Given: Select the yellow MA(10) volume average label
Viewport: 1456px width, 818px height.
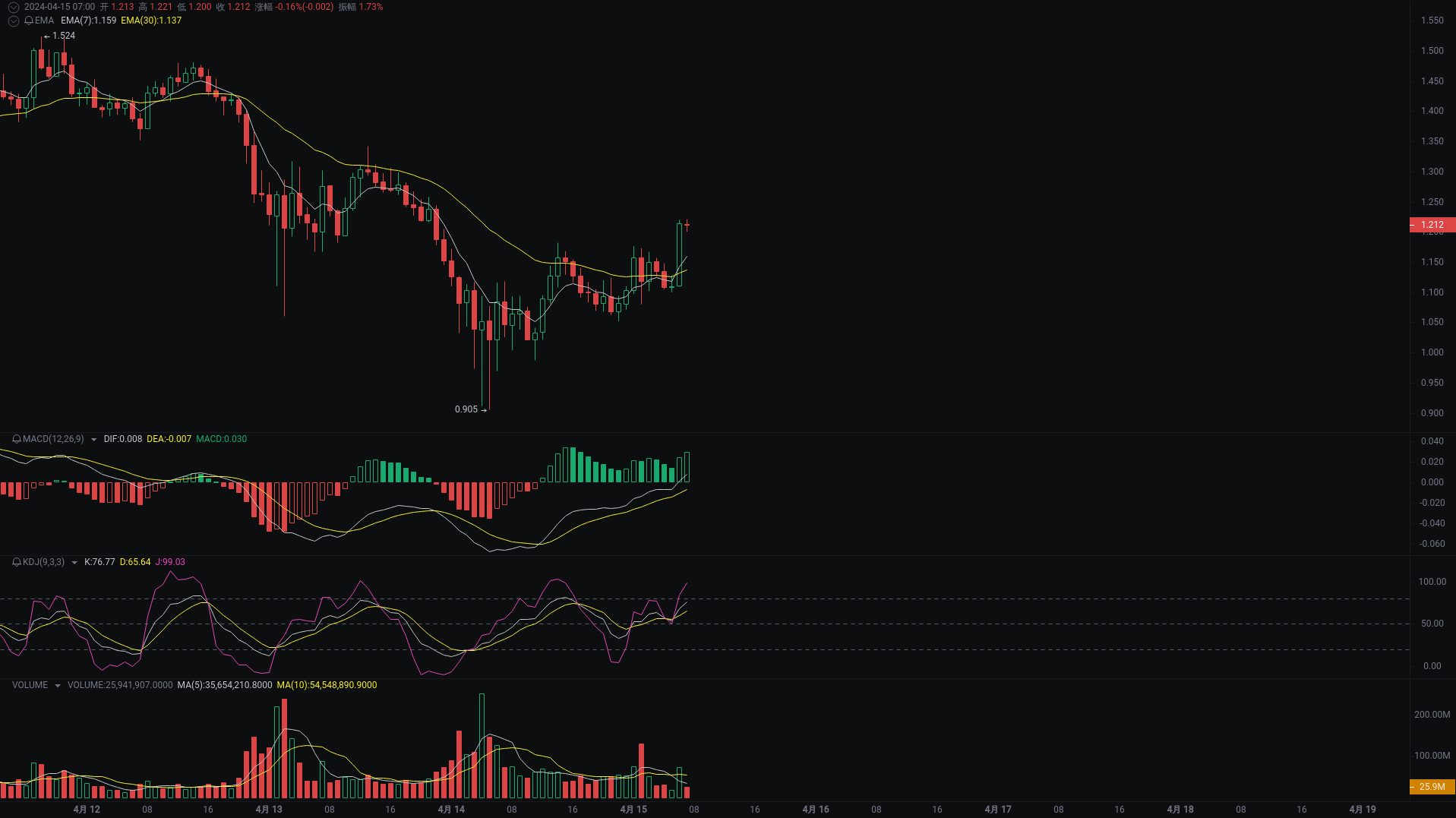Looking at the screenshot, I should click(327, 684).
